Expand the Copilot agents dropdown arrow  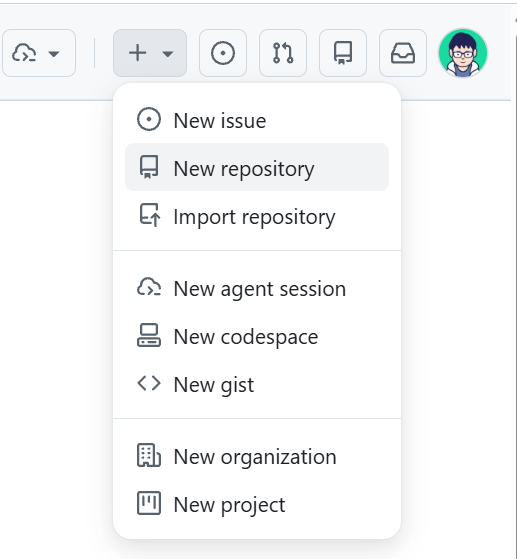coord(54,54)
